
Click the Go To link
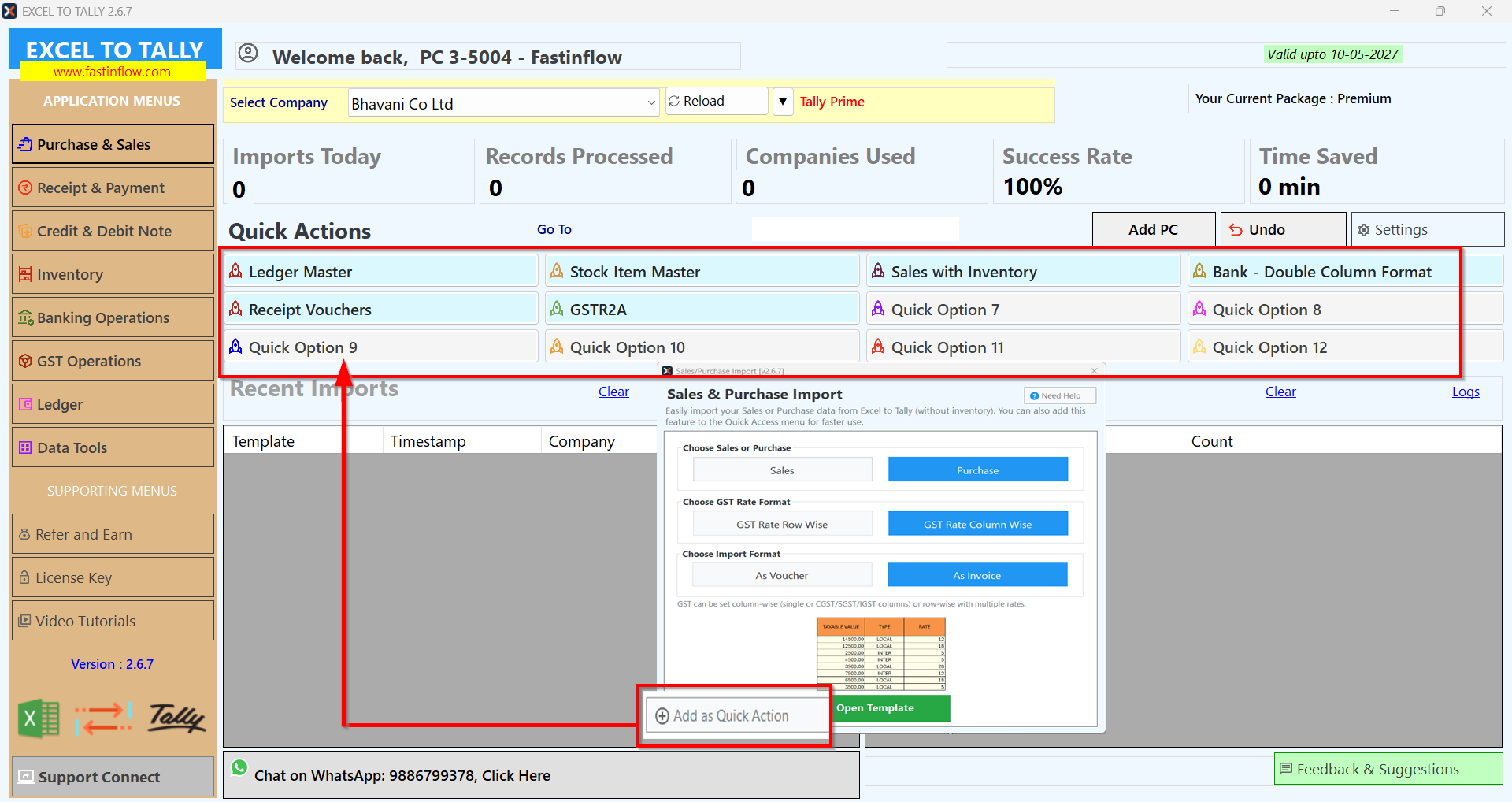pyautogui.click(x=554, y=229)
